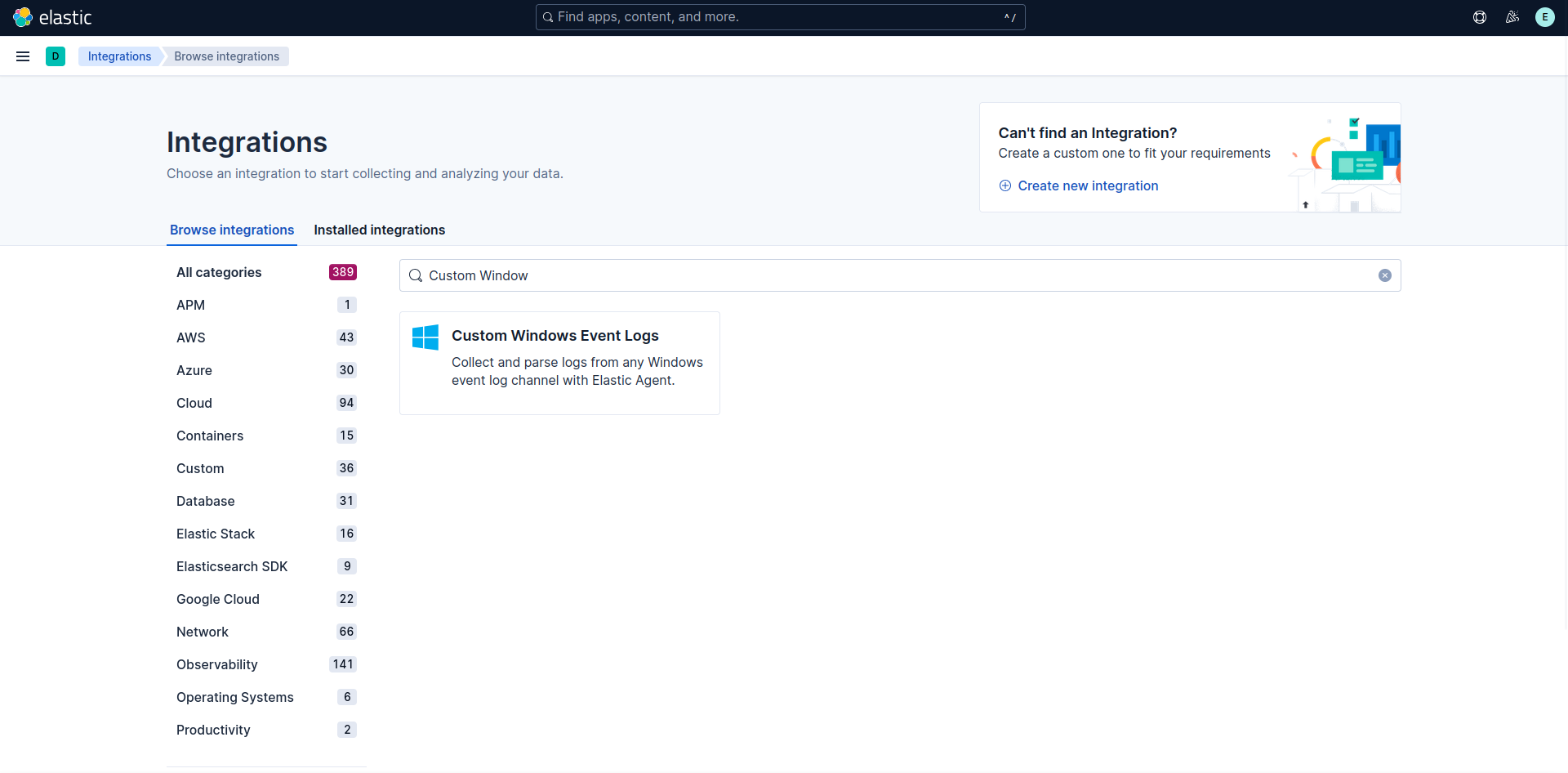Click the custom integration illustration

[x=1346, y=163]
